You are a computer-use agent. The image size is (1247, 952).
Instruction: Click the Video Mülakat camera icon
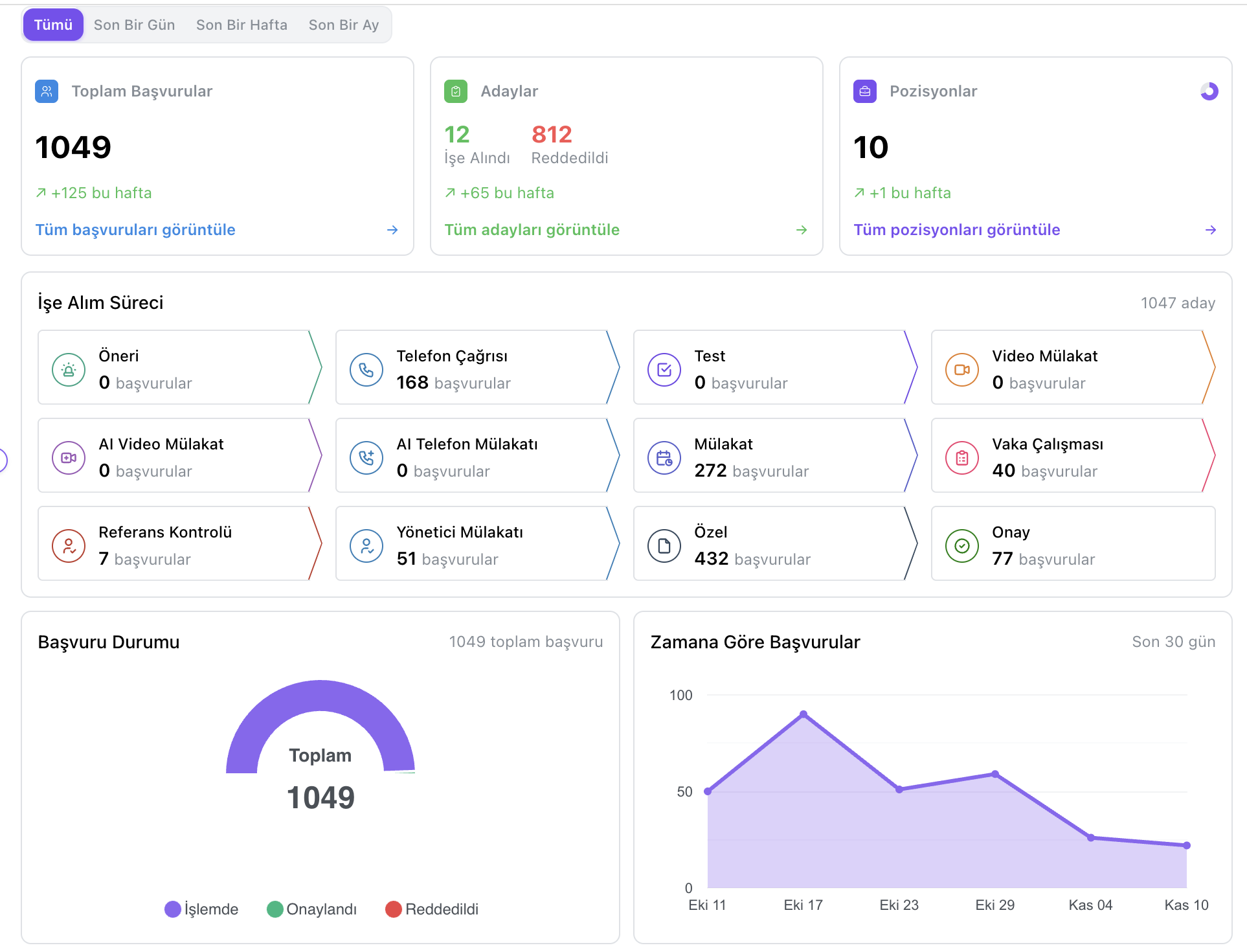pyautogui.click(x=962, y=370)
